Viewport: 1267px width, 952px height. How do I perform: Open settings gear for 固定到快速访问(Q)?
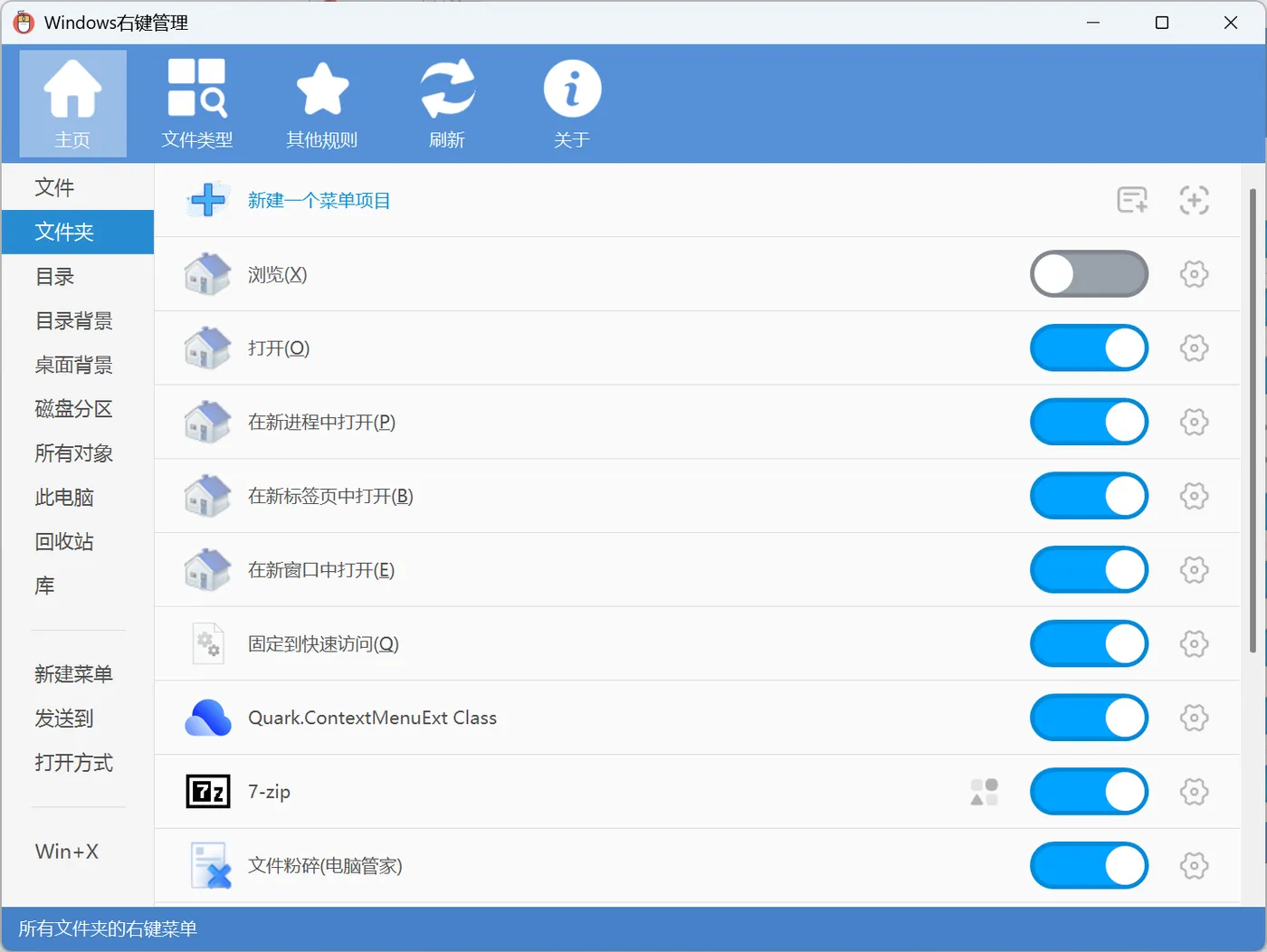[x=1194, y=643]
